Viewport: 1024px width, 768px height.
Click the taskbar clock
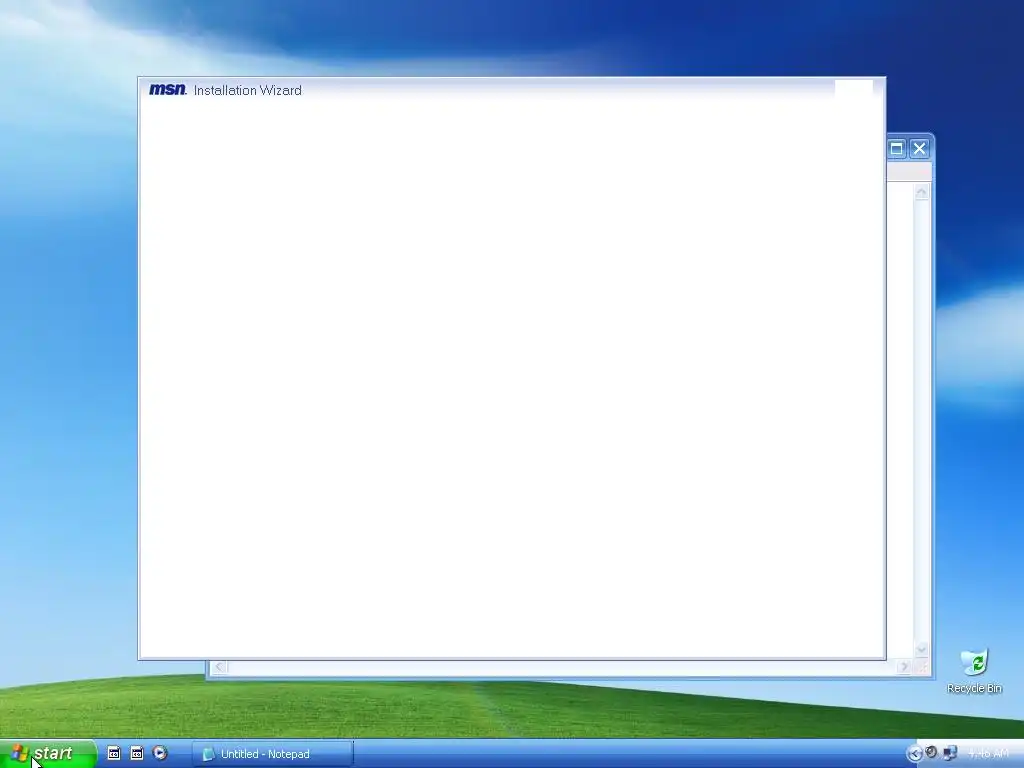[987, 754]
